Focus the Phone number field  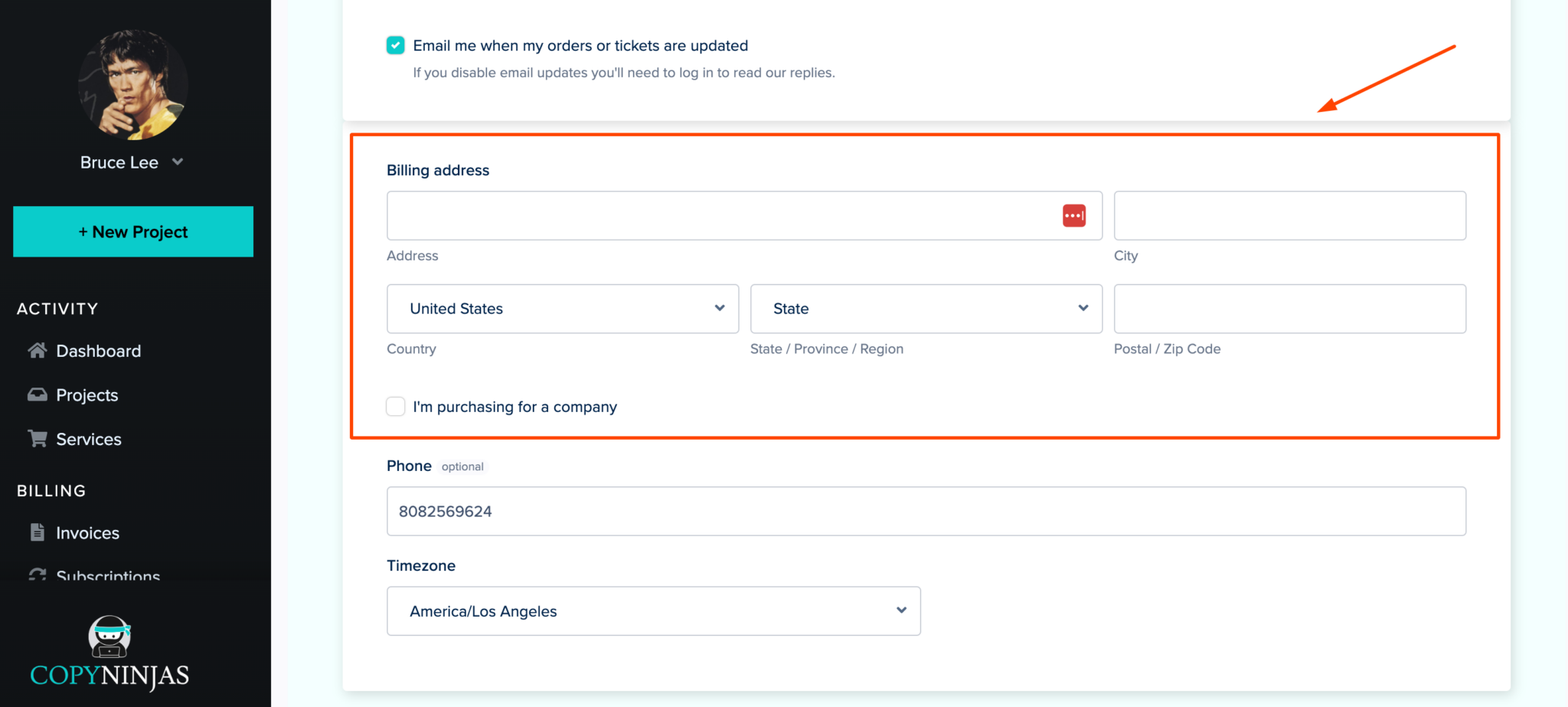(926, 511)
